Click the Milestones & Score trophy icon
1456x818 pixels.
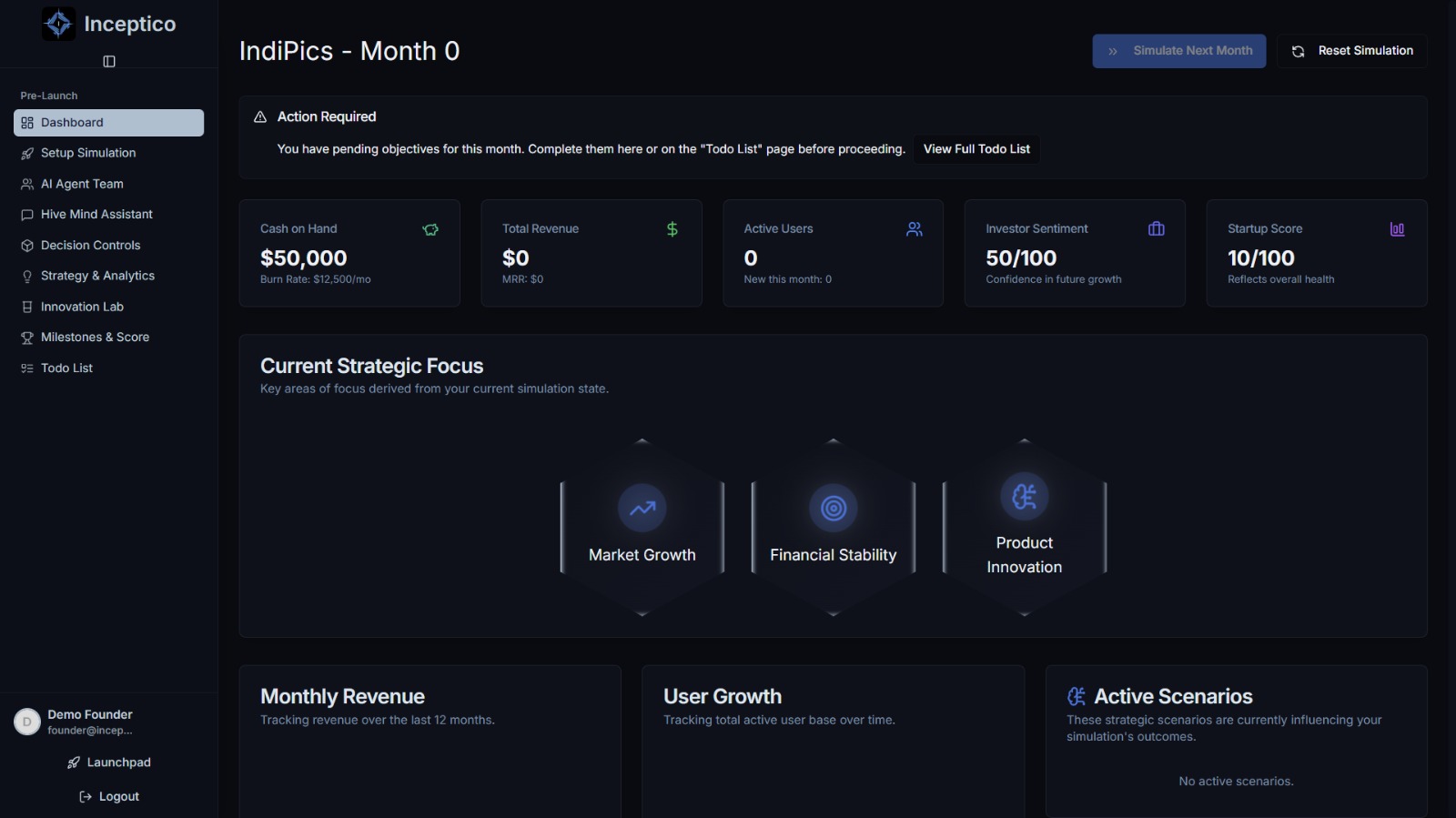tap(27, 338)
